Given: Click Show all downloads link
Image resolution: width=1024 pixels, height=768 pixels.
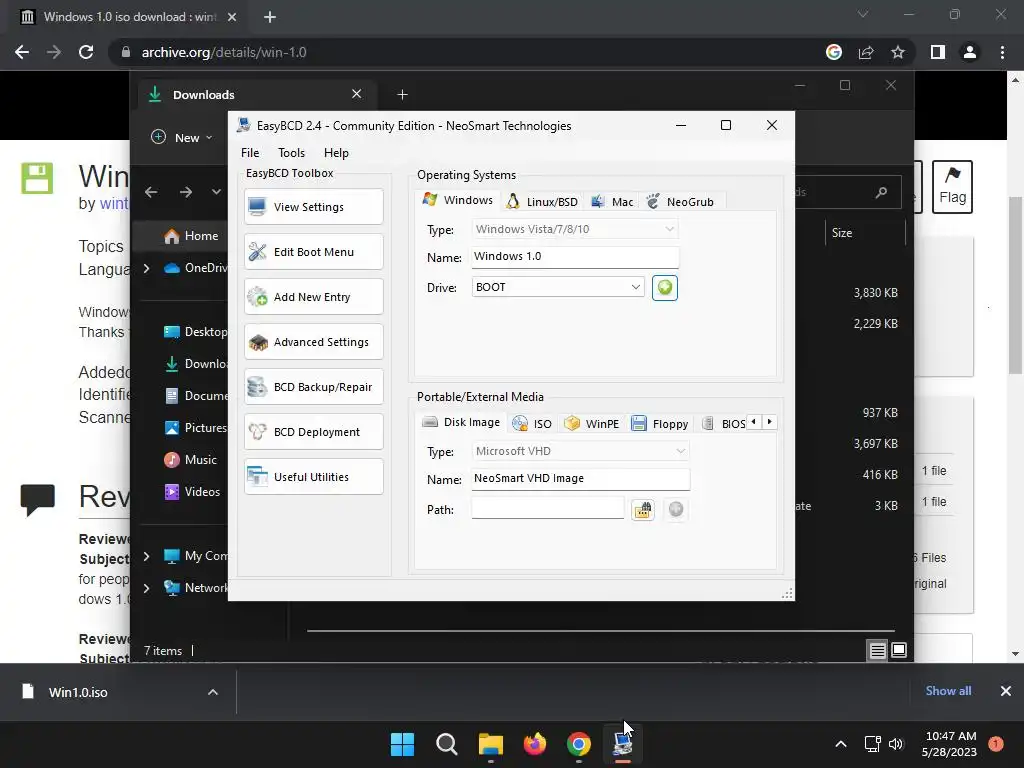Looking at the screenshot, I should click(x=948, y=691).
